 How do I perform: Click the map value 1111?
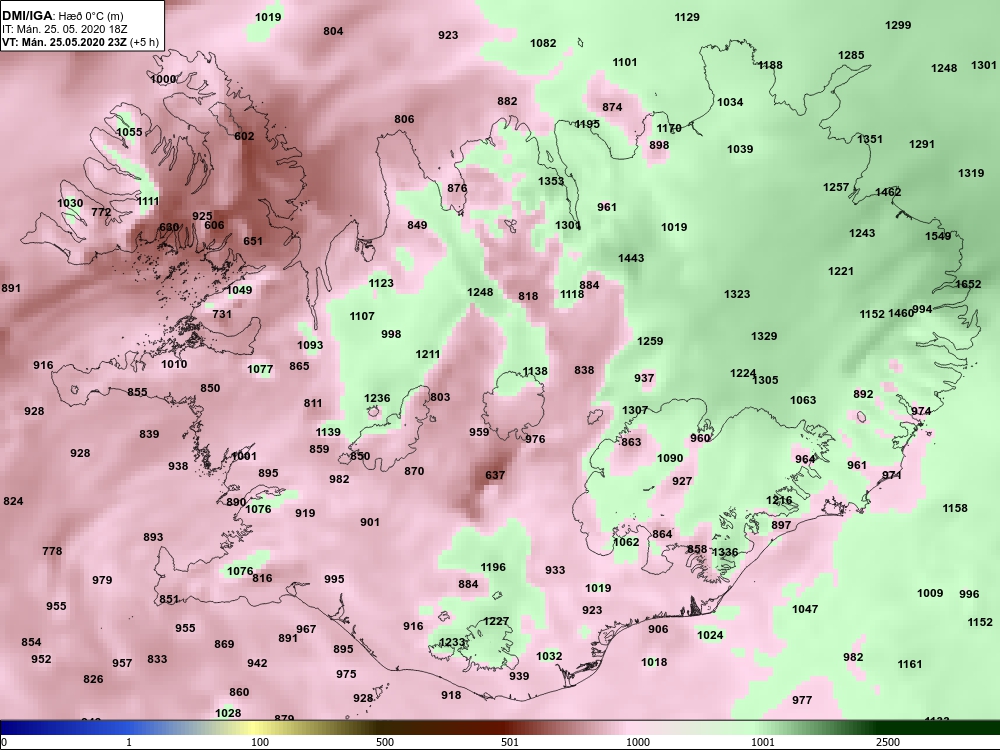tap(148, 201)
